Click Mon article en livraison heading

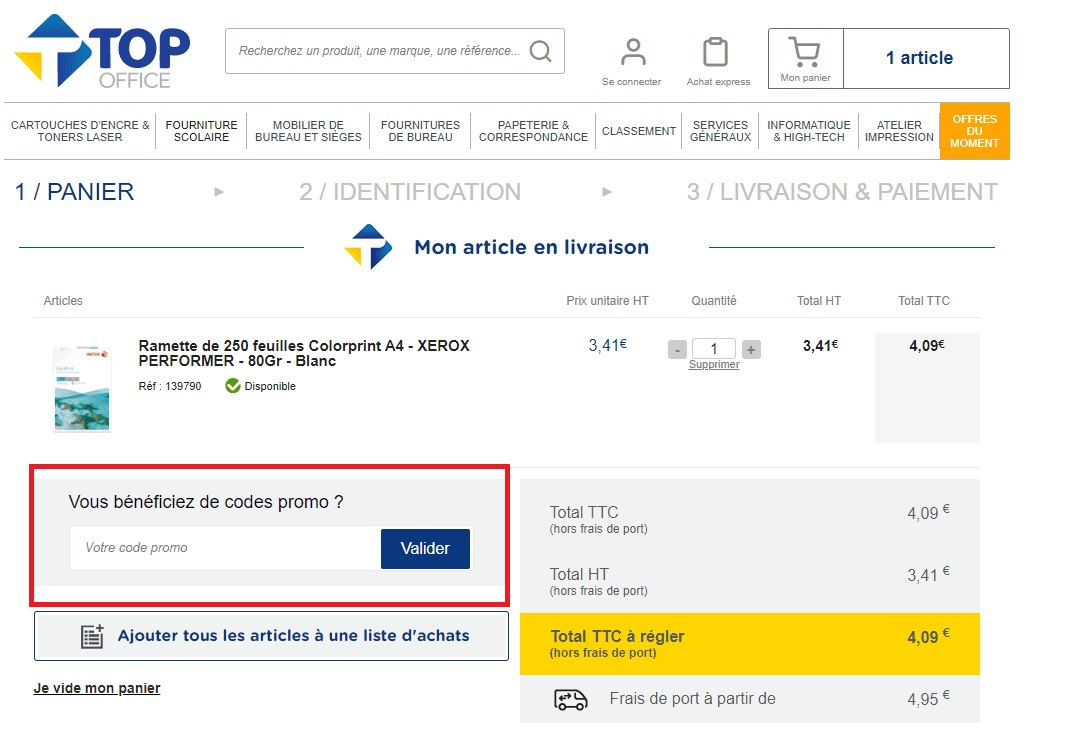click(531, 247)
